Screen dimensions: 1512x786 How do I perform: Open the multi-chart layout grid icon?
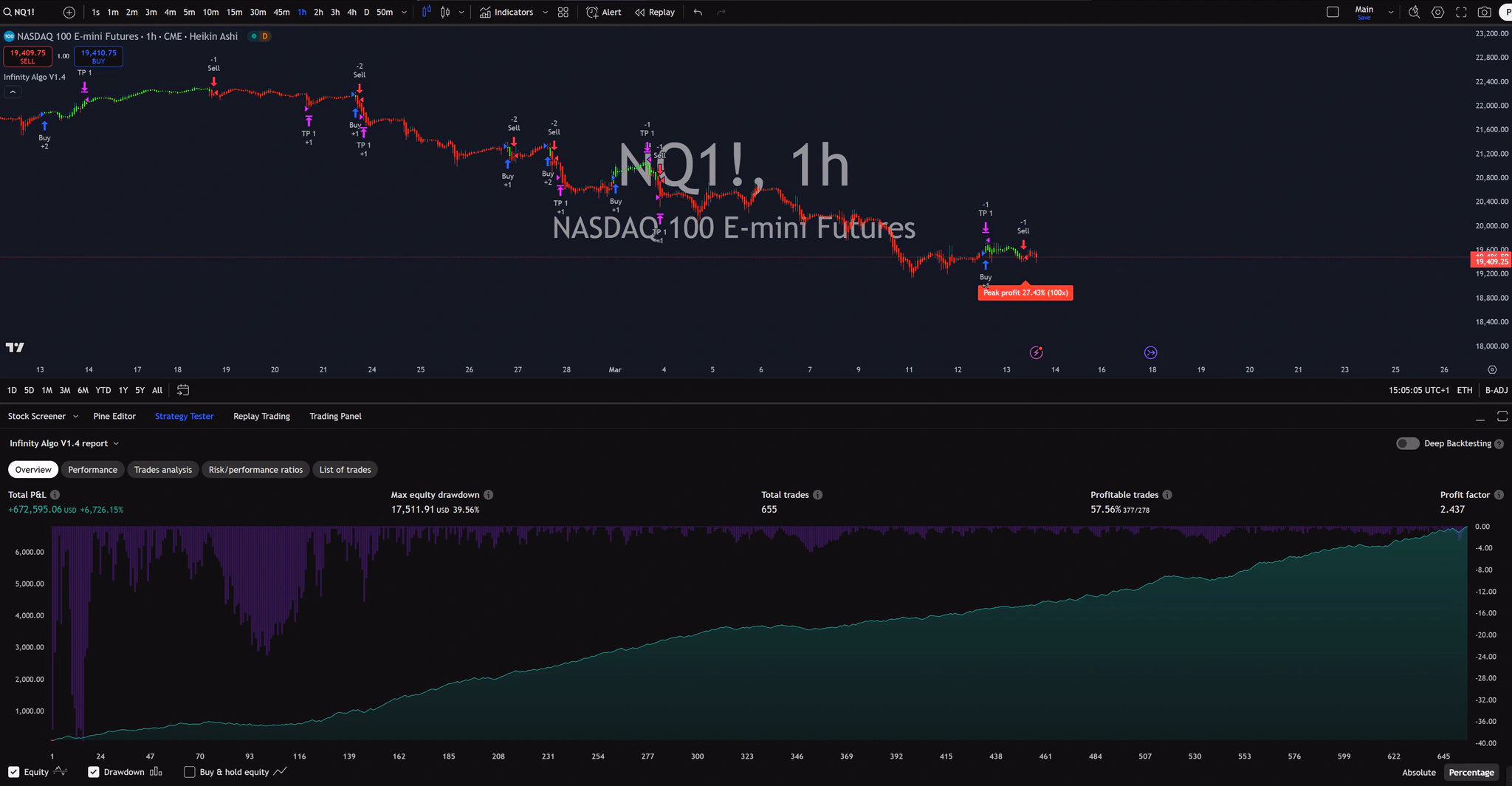pos(562,12)
